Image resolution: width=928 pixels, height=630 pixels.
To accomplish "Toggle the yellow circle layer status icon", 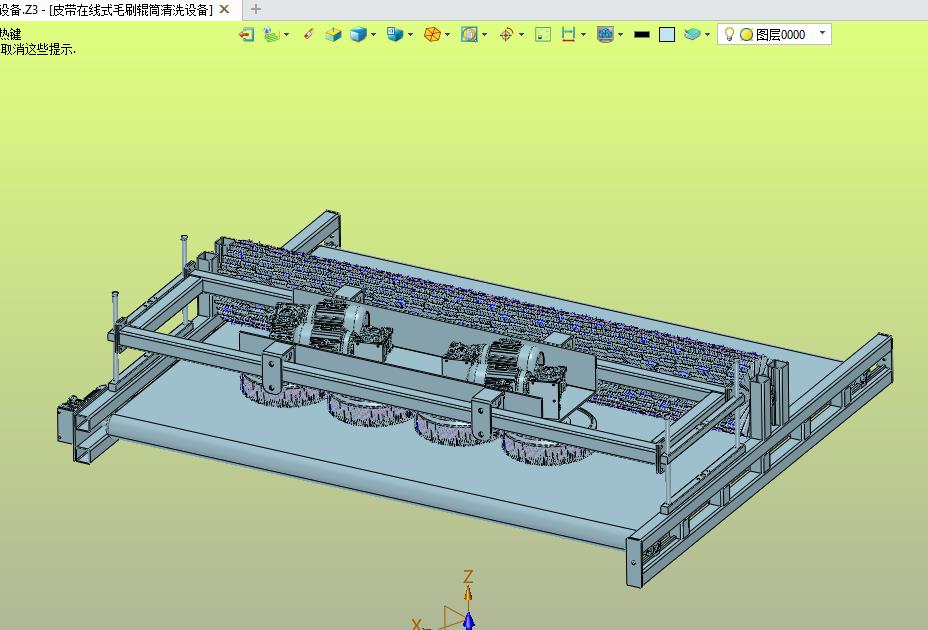I will [x=747, y=35].
